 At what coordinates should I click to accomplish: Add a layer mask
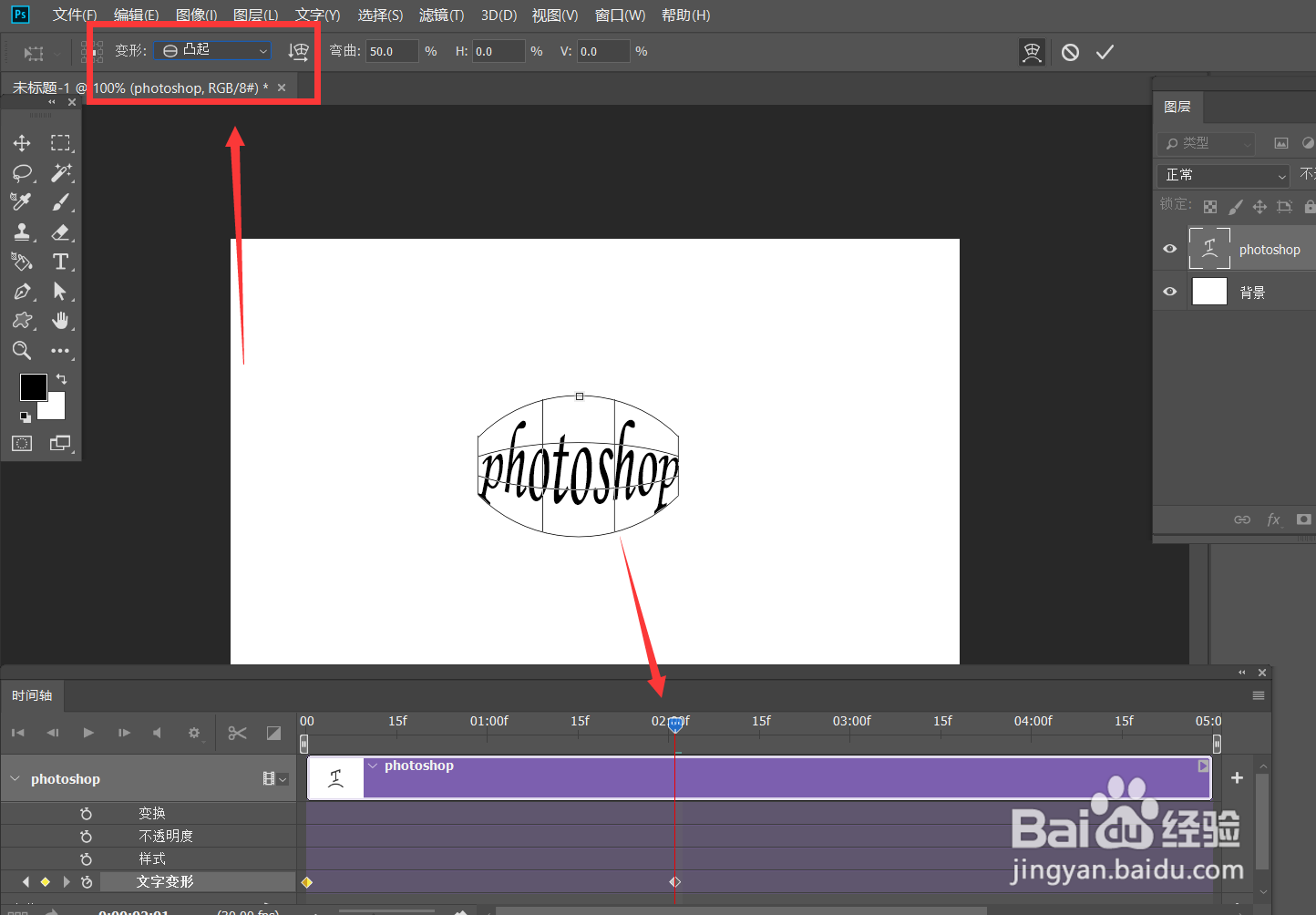point(1304,519)
